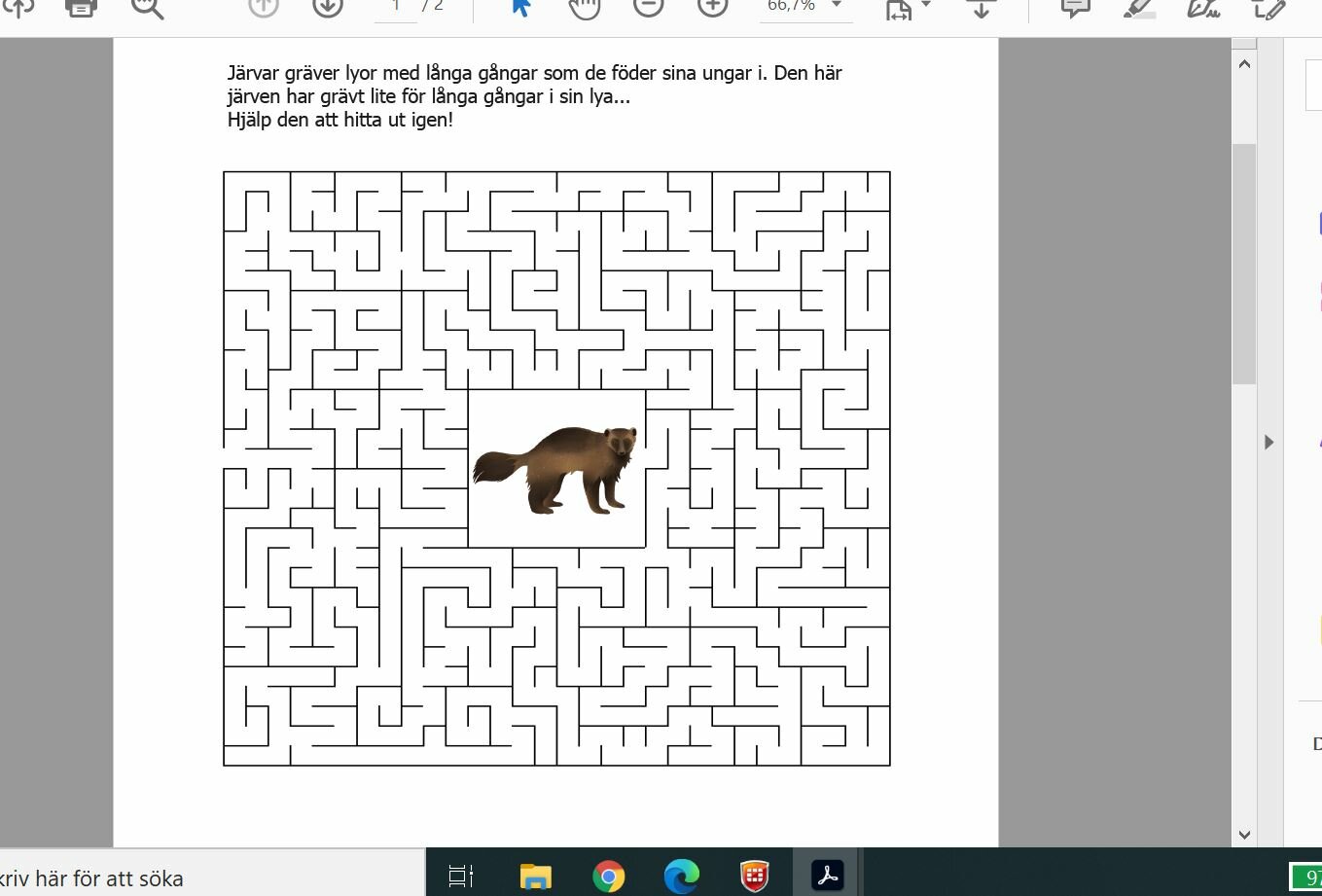Activate the hand pan tool
Viewport: 1322px width, 896px height.
[584, 7]
